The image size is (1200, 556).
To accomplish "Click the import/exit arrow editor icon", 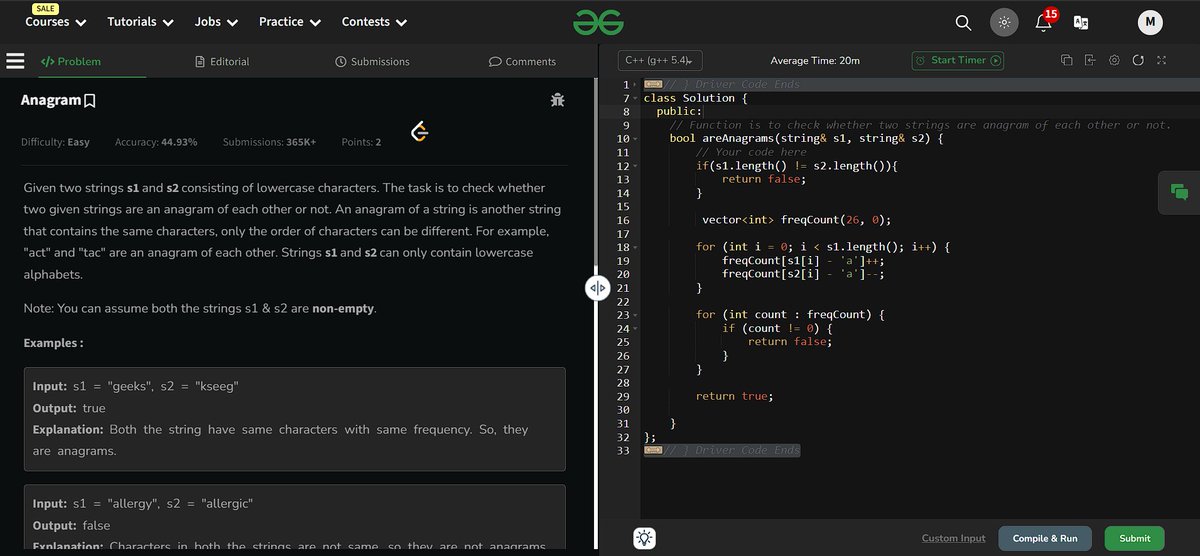I will coord(1090,60).
